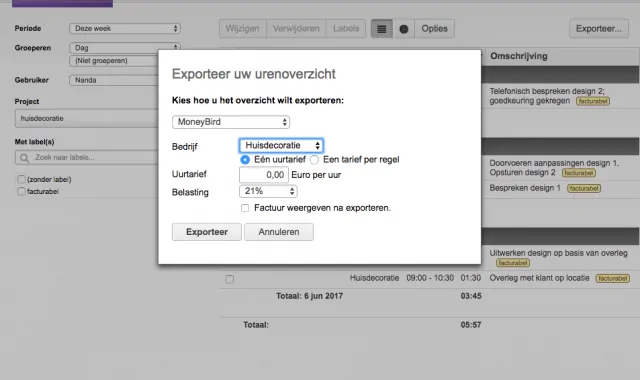
Task: Open the Periode 'Deze week' dropdown
Action: pos(125,29)
